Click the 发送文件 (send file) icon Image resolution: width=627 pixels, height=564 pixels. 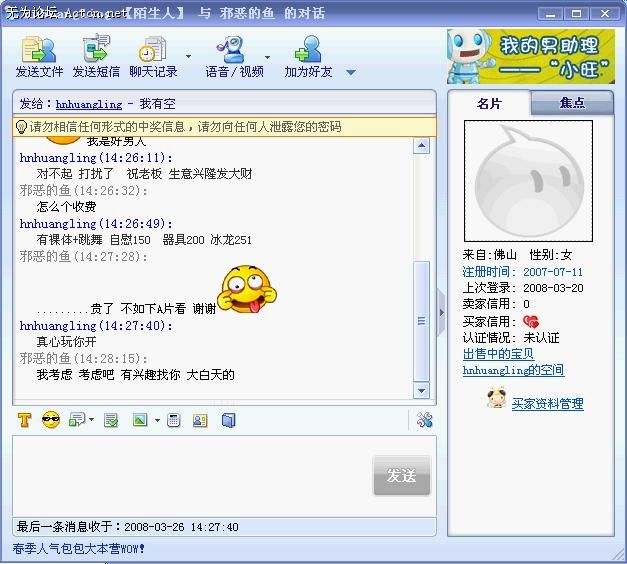point(39,56)
